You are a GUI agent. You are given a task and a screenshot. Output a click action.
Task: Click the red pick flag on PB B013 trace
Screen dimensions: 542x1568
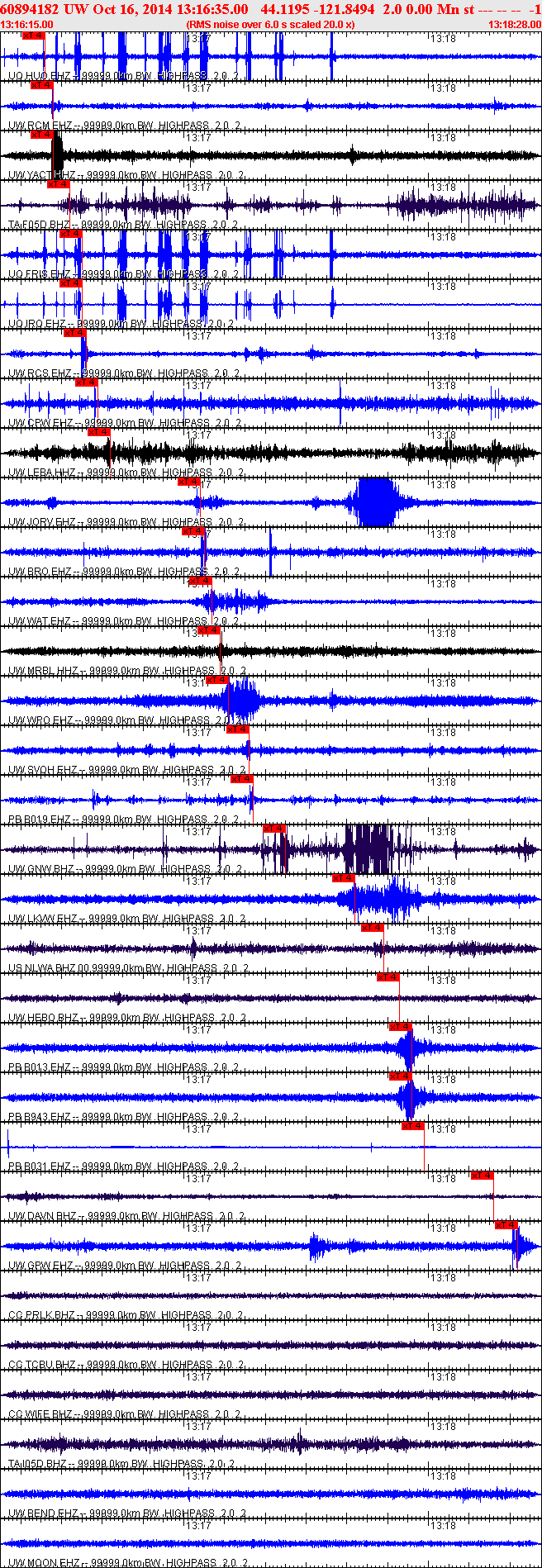point(401,1027)
